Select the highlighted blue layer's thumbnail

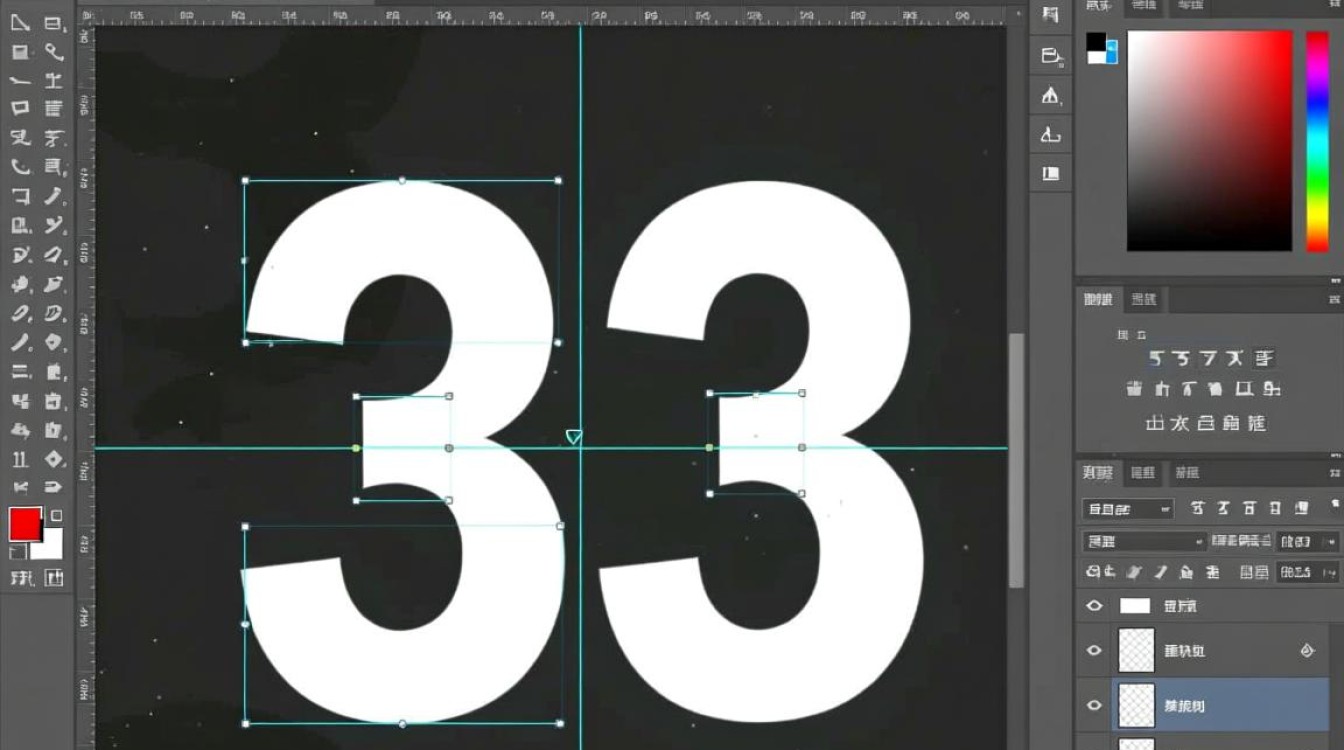coord(1135,705)
